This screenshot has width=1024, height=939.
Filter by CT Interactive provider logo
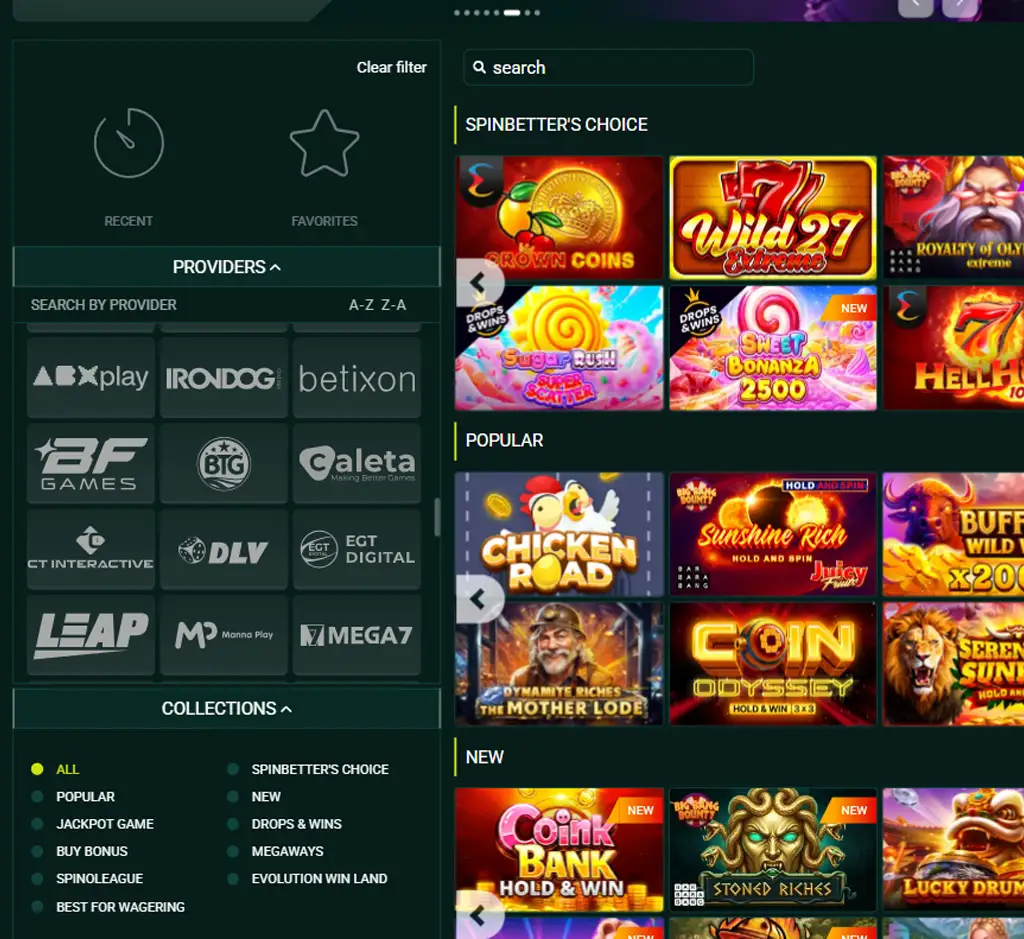(x=91, y=550)
